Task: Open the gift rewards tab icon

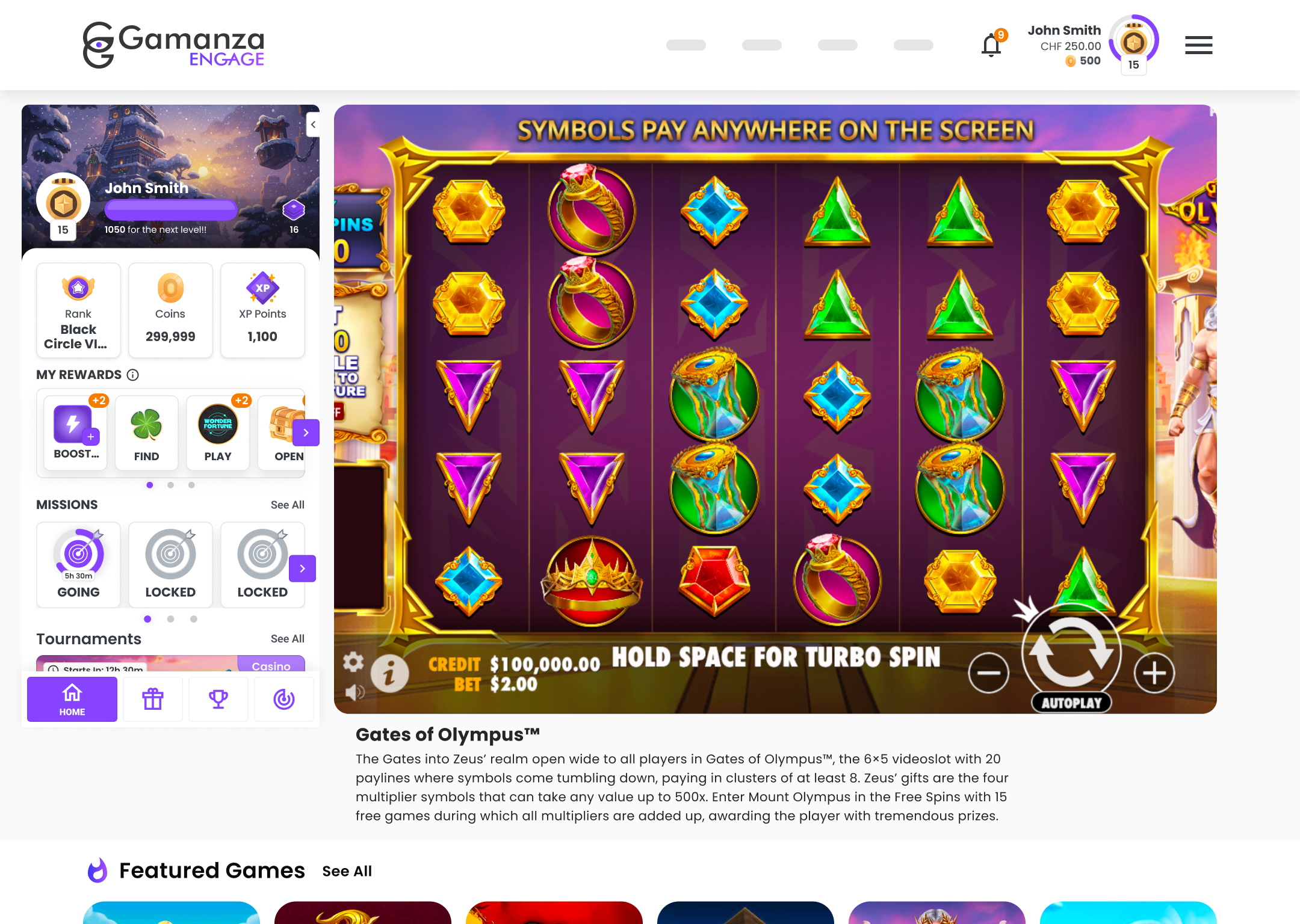Action: point(153,699)
